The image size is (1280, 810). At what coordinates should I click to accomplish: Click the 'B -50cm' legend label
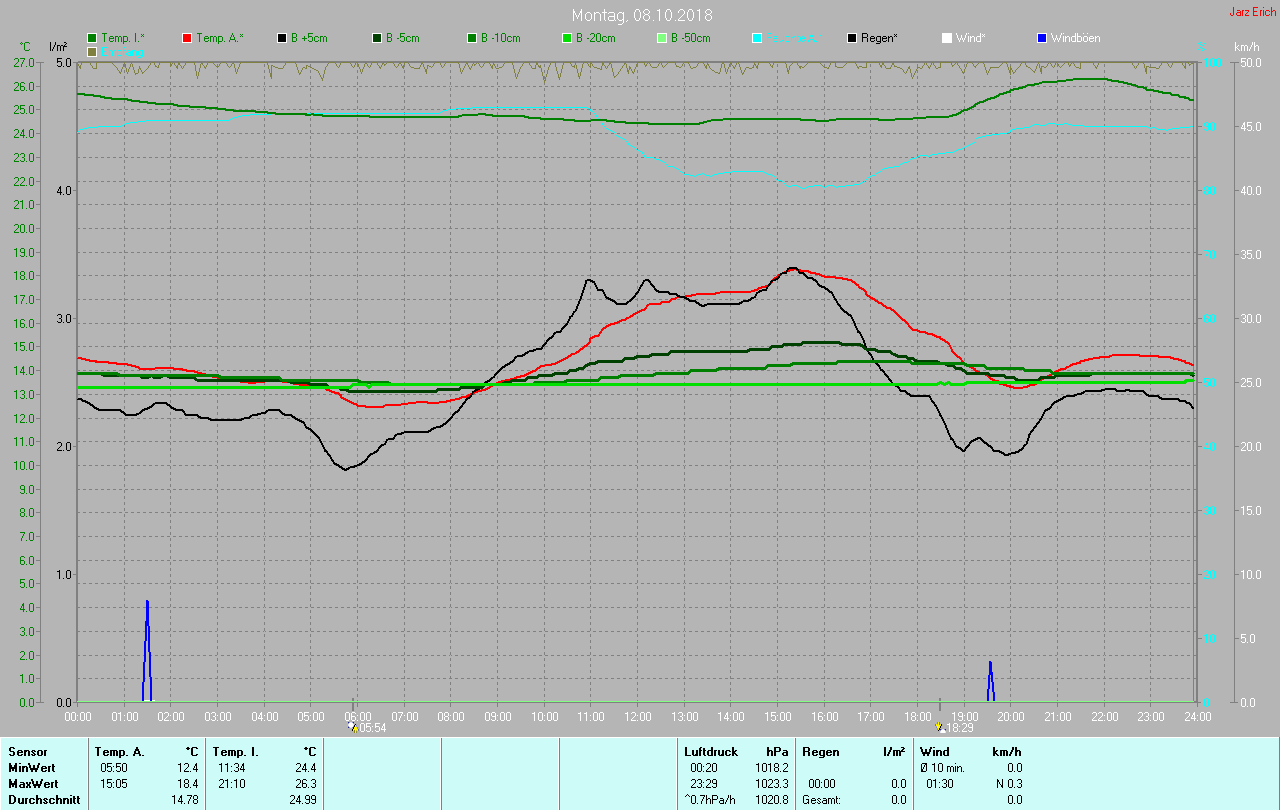coord(691,38)
